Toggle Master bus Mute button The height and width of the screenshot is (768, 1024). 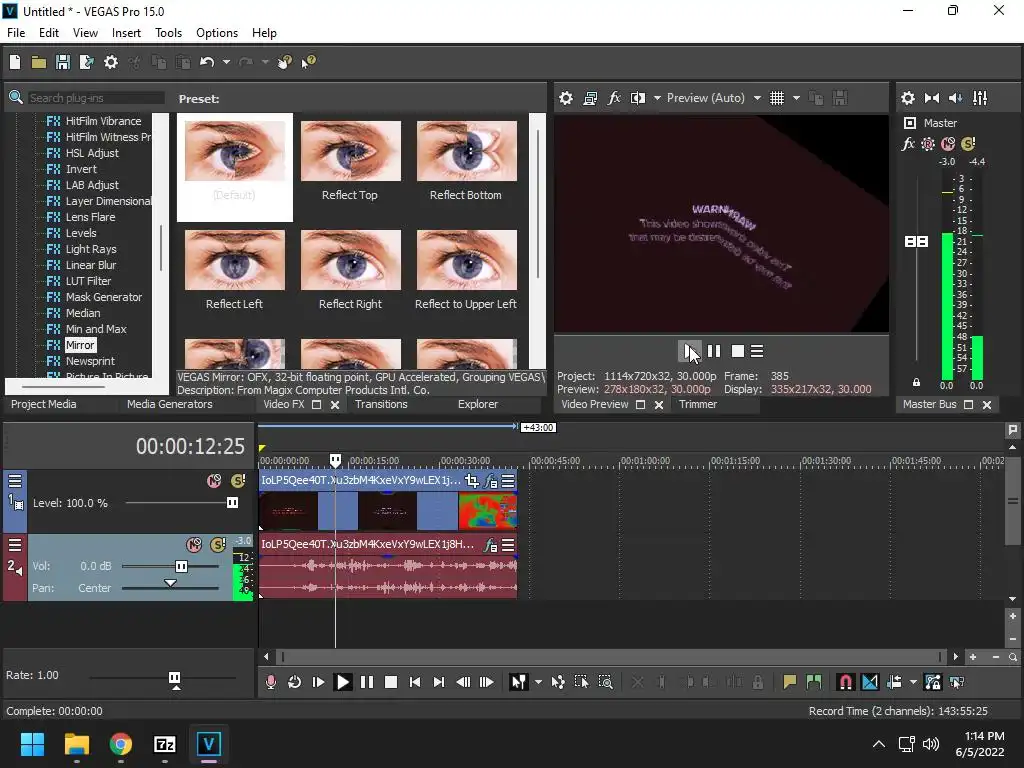pyautogui.click(x=948, y=144)
